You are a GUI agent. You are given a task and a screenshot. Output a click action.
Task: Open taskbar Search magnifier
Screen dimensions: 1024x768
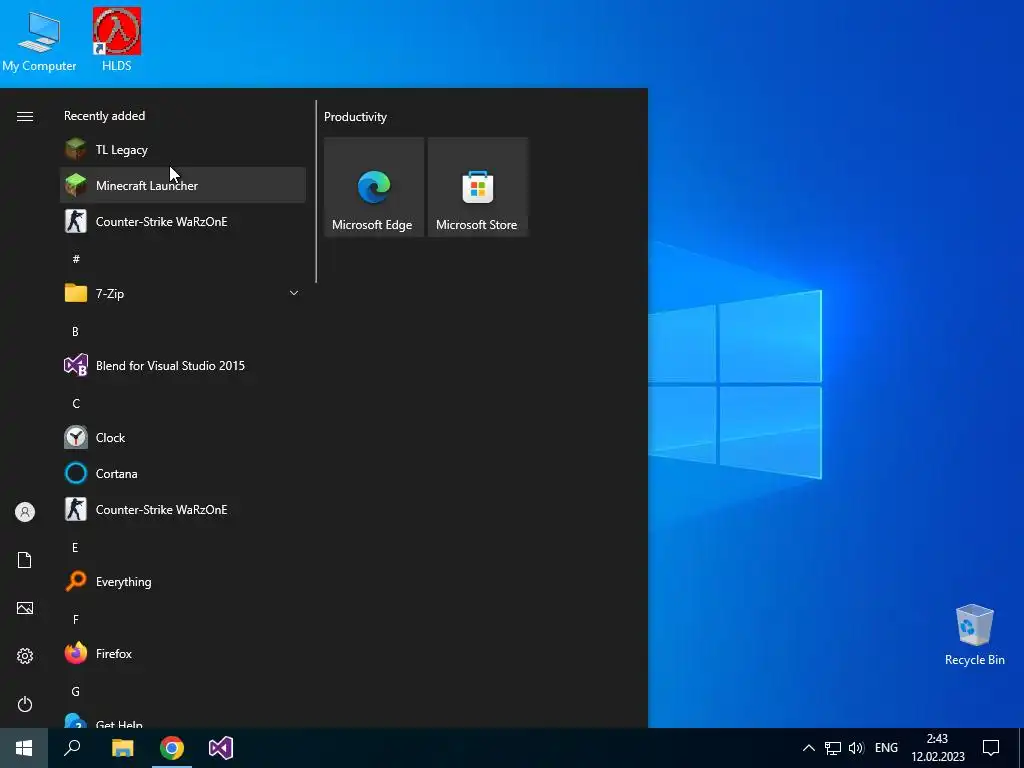click(x=72, y=748)
